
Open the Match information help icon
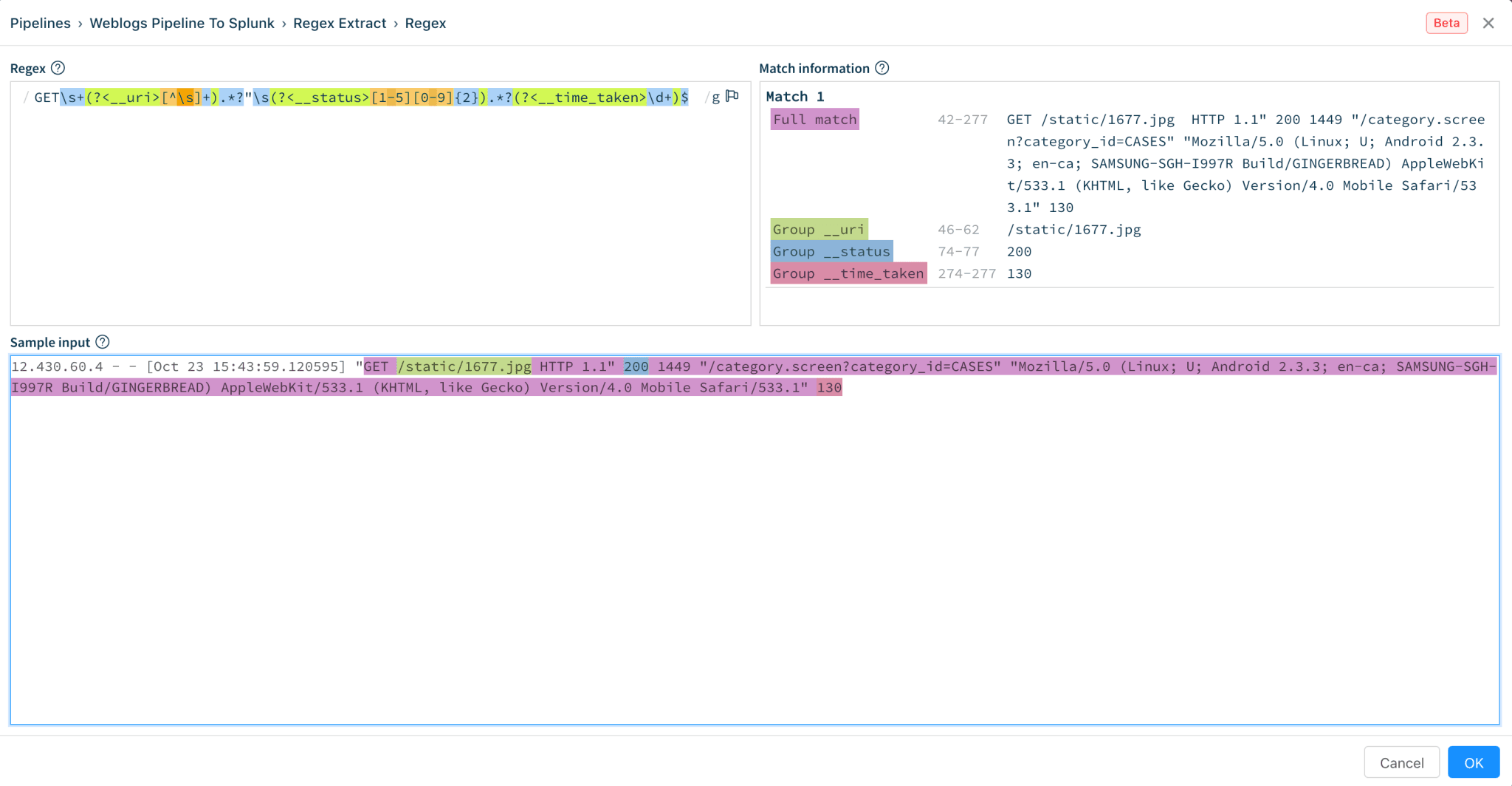[882, 68]
